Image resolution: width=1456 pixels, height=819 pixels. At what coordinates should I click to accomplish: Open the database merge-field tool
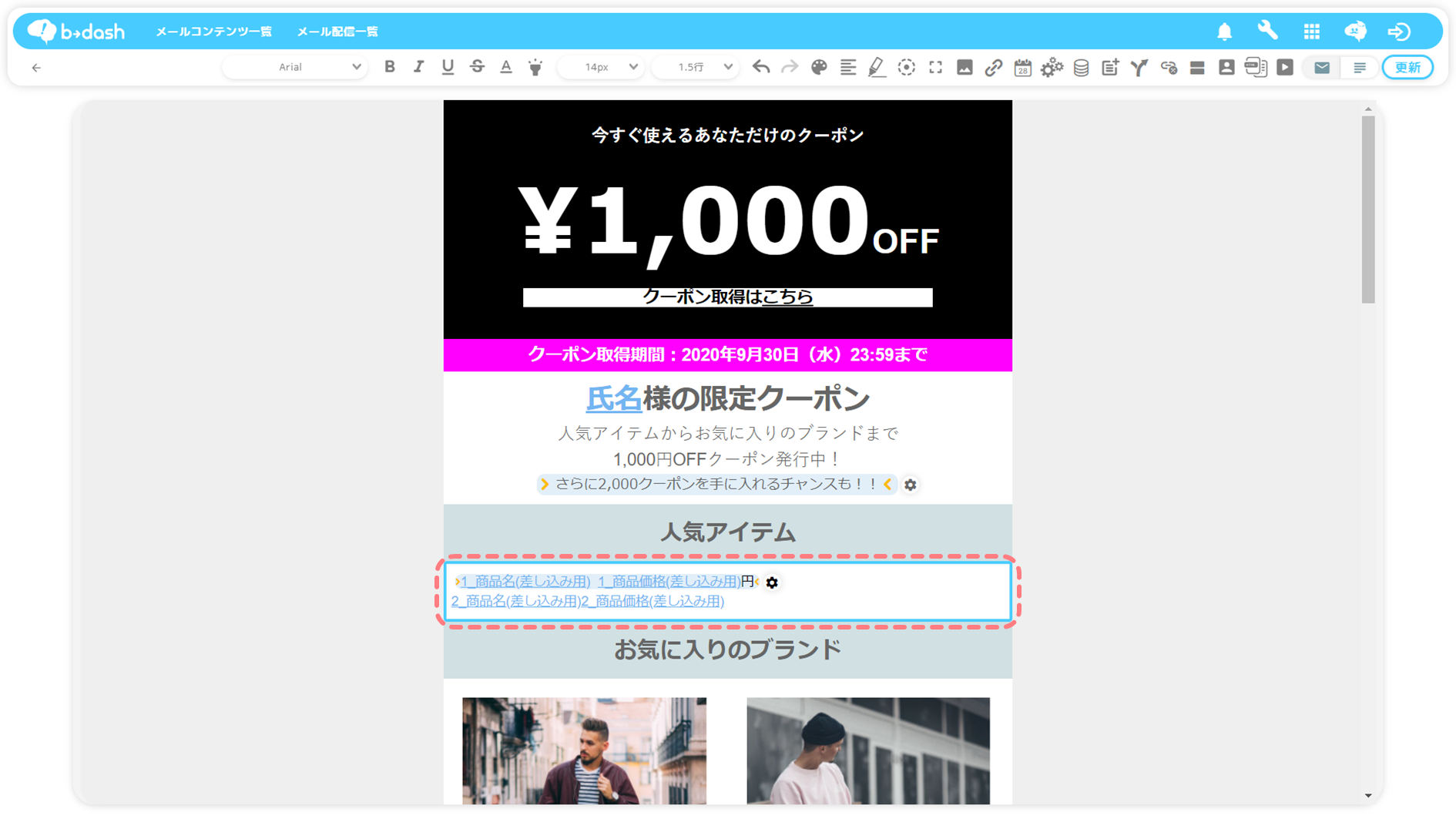click(1081, 68)
